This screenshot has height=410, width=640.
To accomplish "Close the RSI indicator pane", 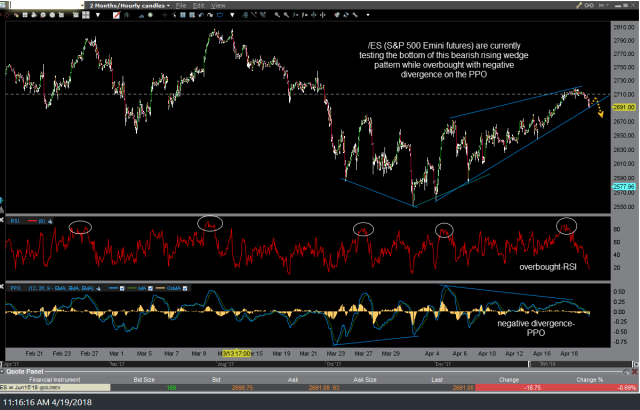I will (x=2, y=221).
